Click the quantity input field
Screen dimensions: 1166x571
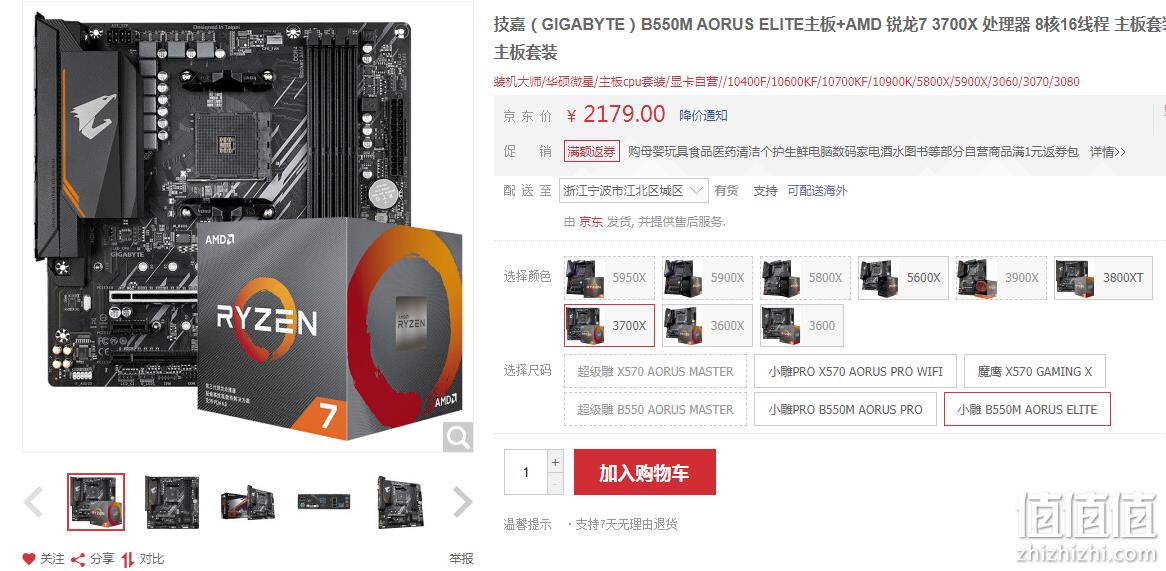coord(526,472)
